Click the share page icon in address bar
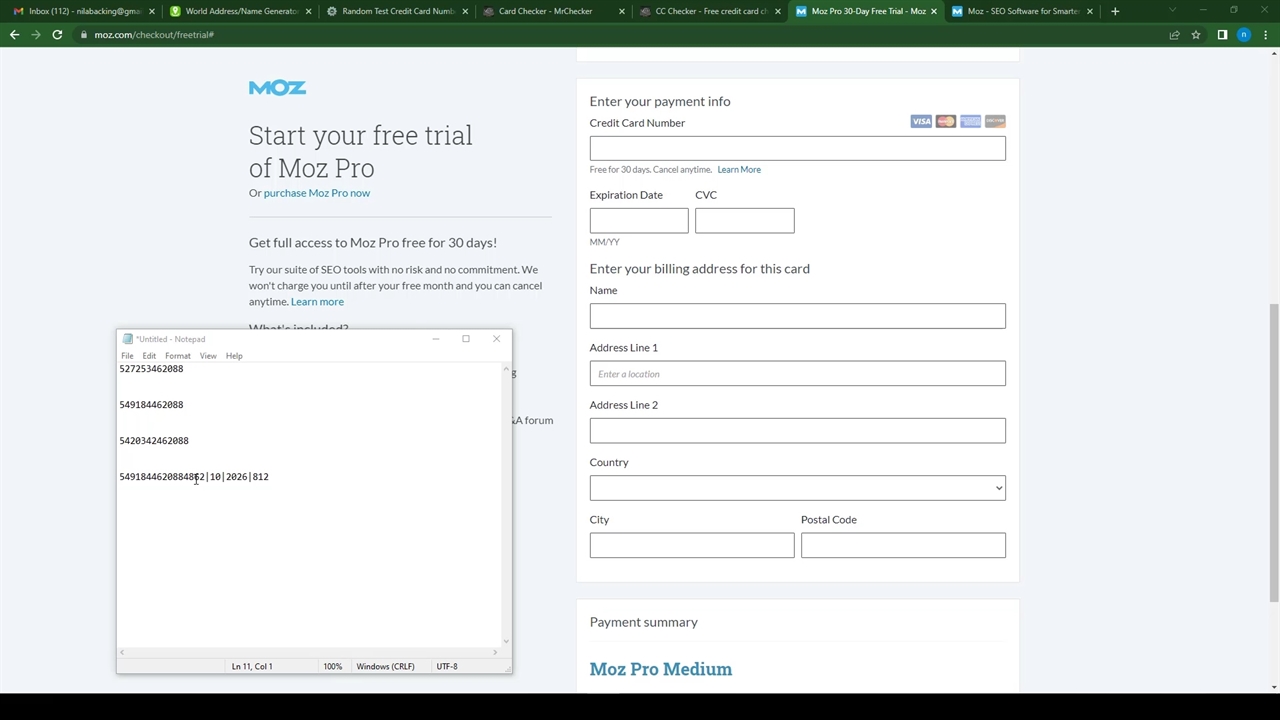Viewport: 1280px width, 720px height. pos(1174,35)
